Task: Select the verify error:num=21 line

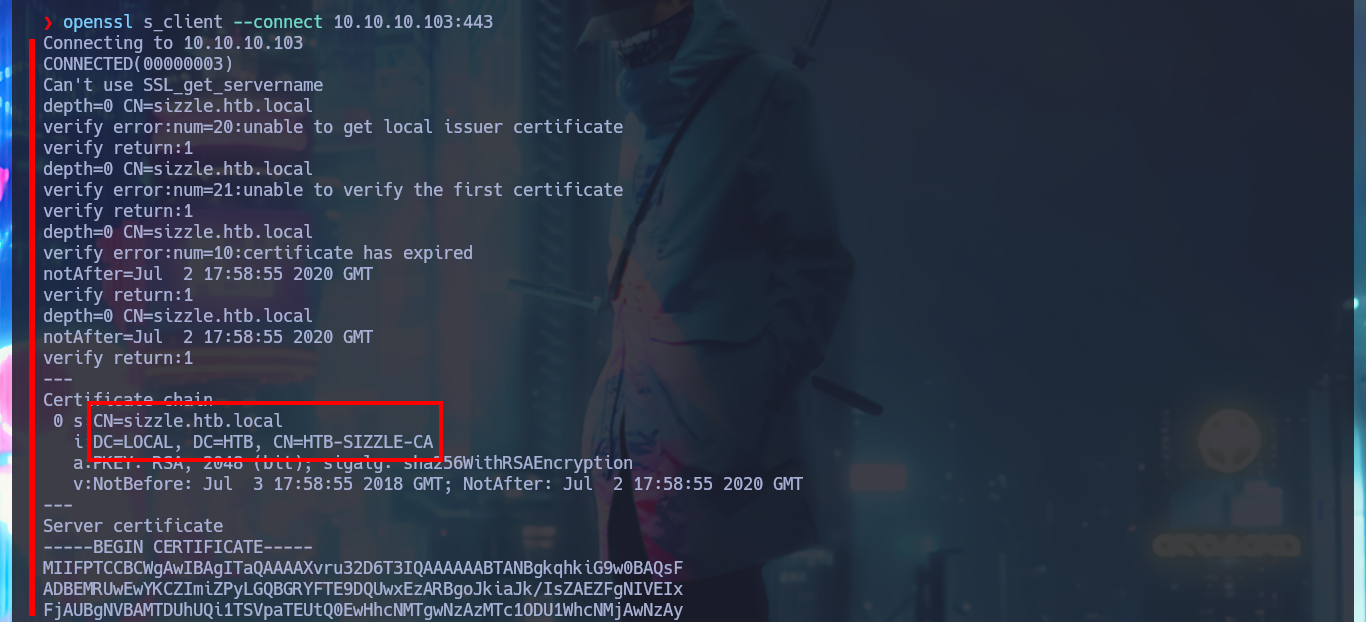Action: click(x=333, y=190)
